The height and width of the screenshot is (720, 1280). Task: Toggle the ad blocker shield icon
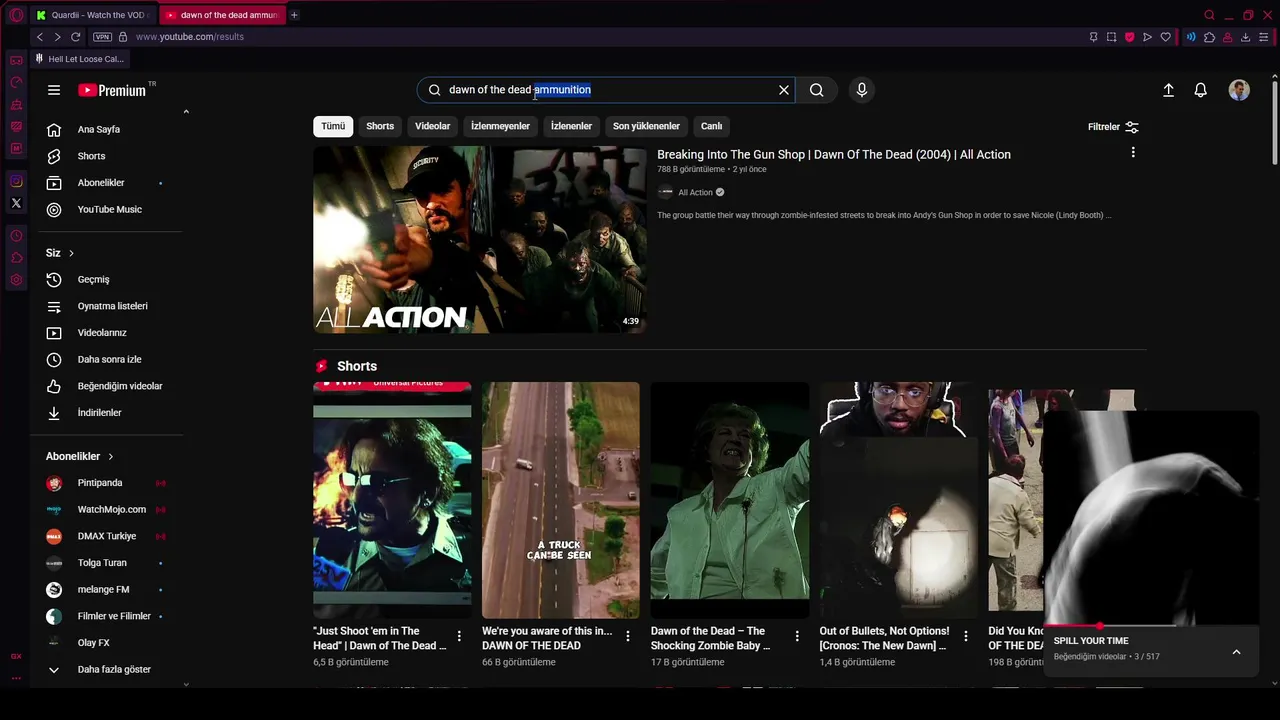(x=1129, y=37)
